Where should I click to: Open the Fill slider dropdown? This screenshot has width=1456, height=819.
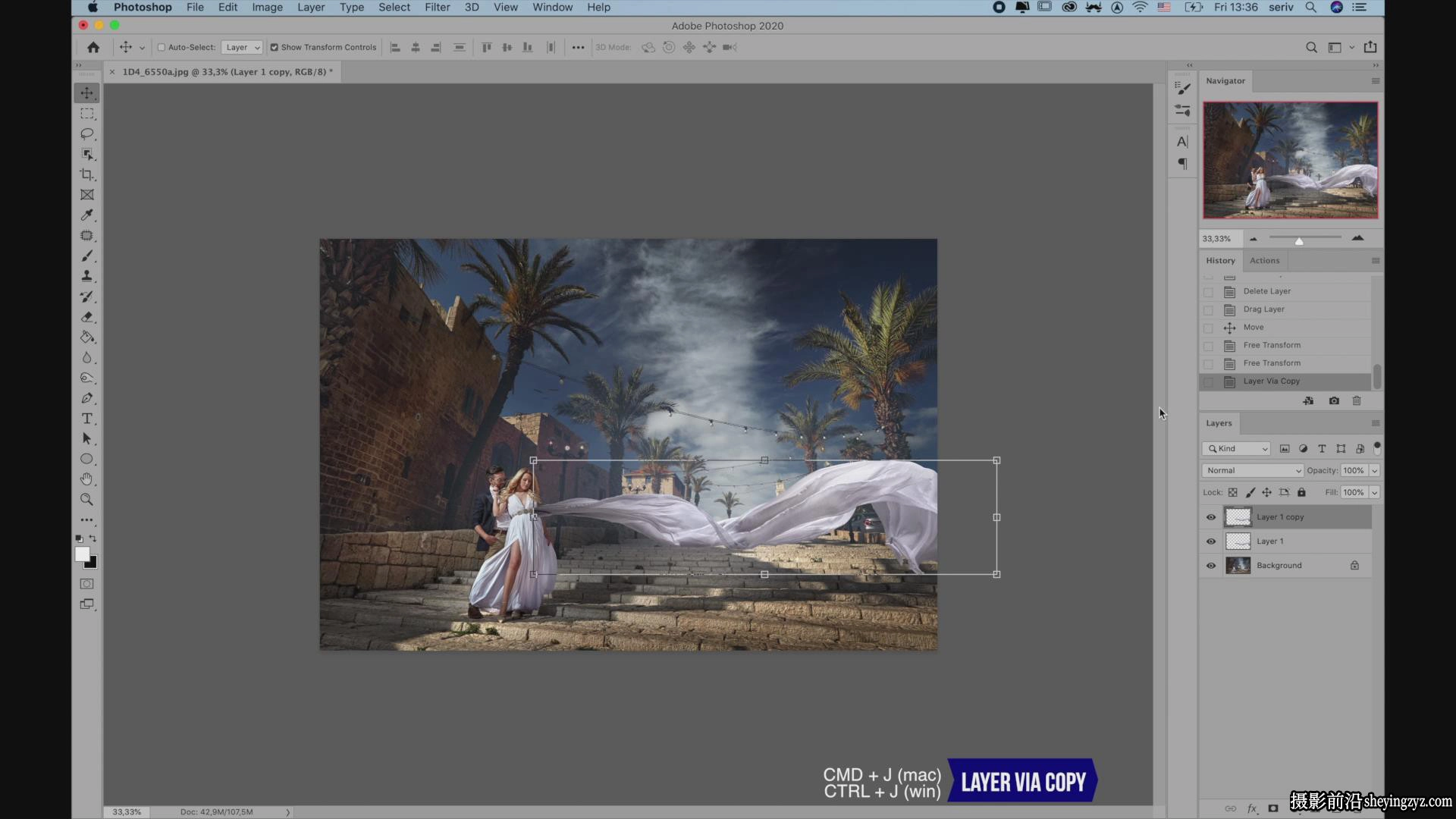[1374, 492]
